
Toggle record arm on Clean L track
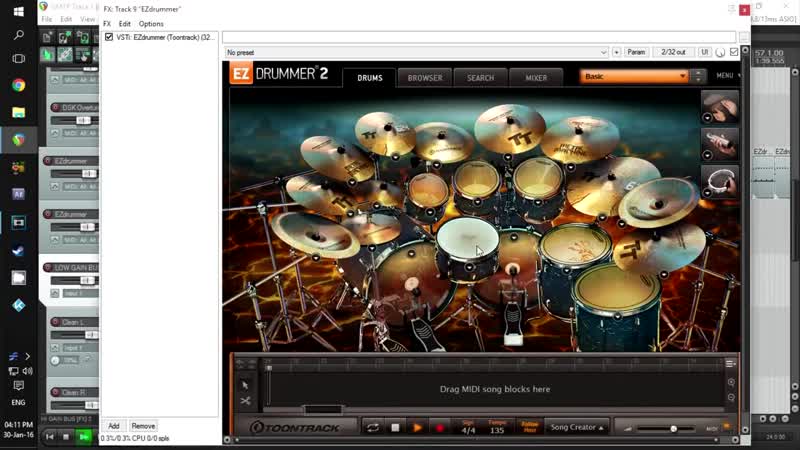click(x=55, y=322)
